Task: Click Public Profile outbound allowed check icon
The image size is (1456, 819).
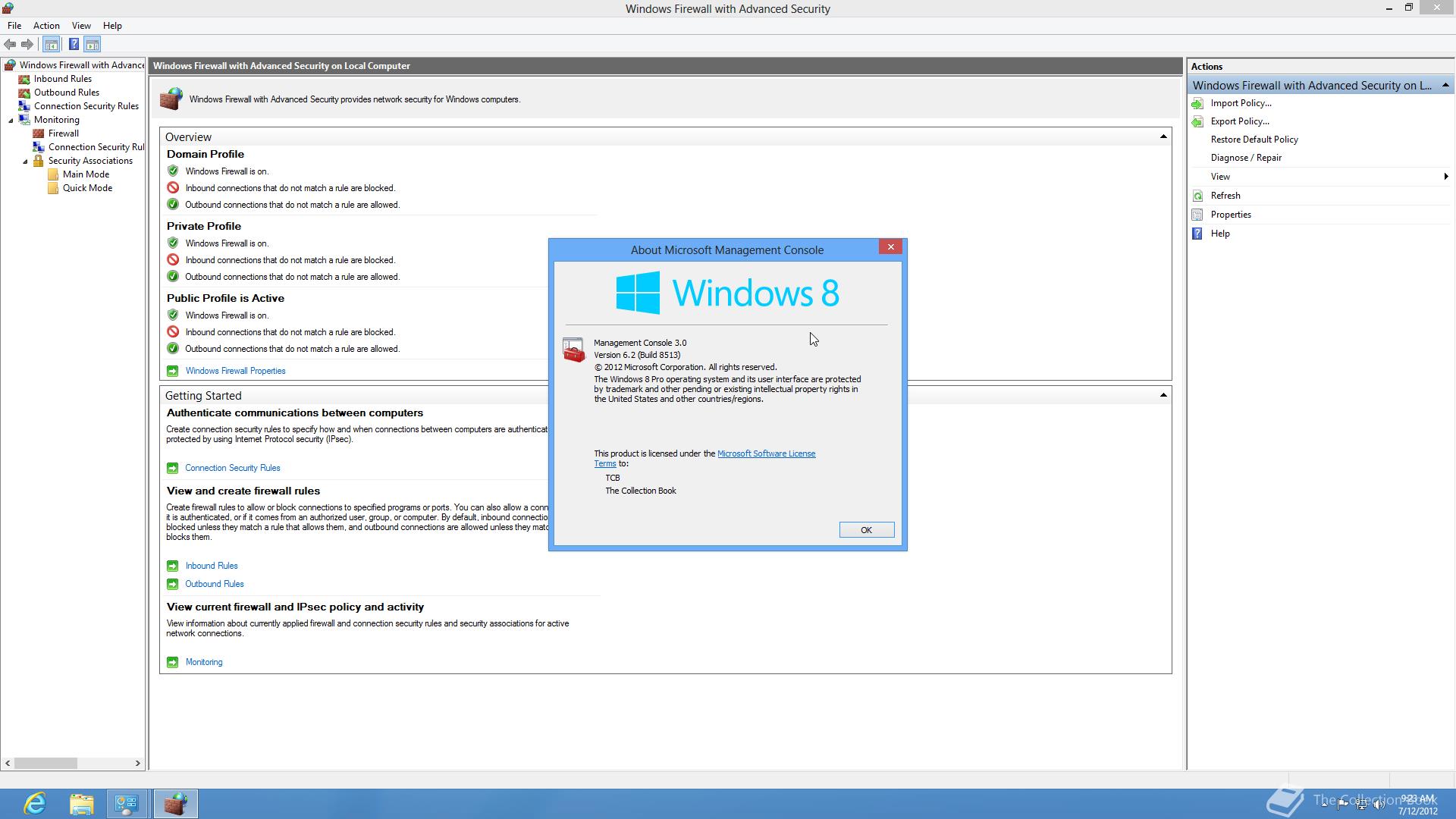Action: [173, 349]
